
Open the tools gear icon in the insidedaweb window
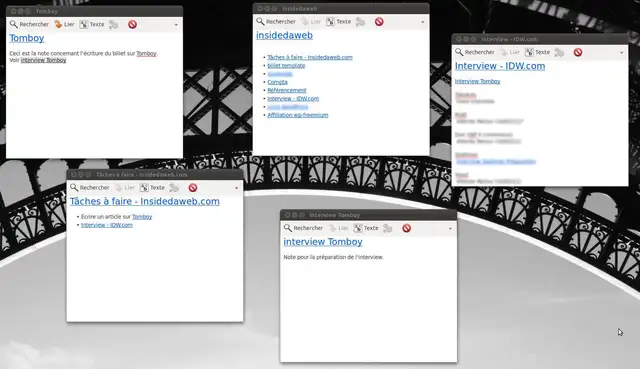pos(360,22)
